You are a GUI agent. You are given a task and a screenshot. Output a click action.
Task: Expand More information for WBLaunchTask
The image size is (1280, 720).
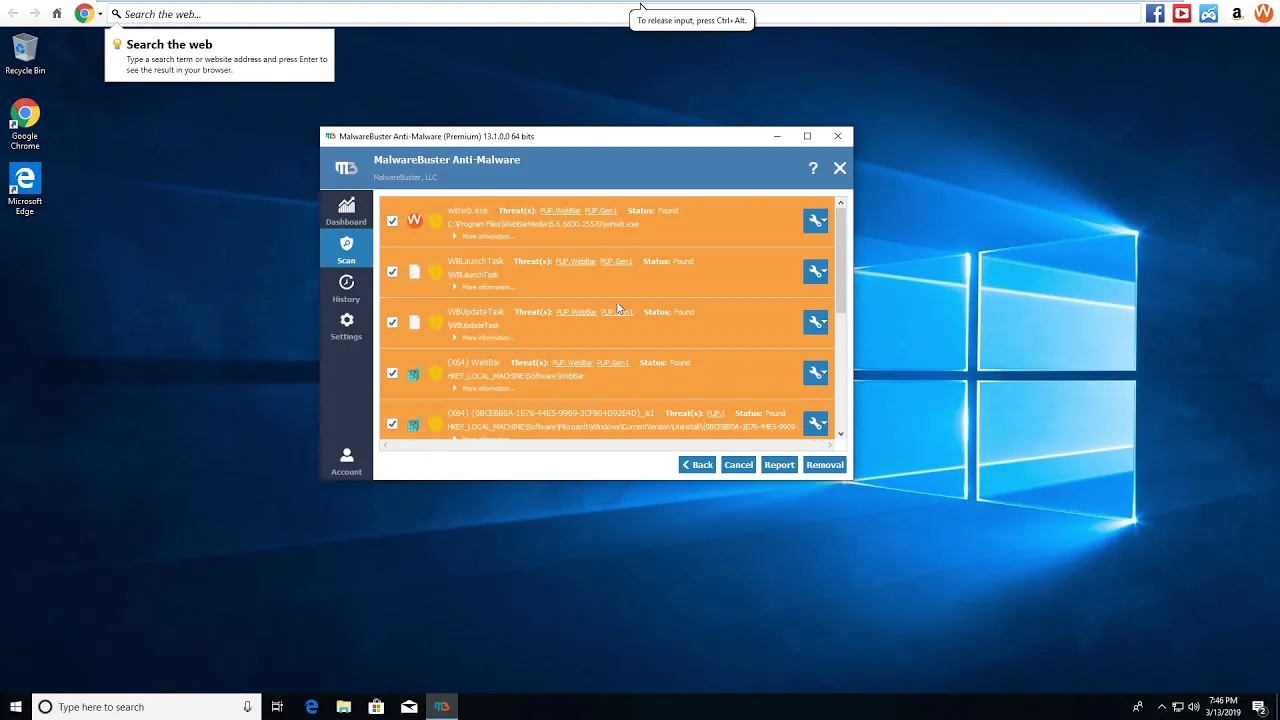pyautogui.click(x=484, y=287)
